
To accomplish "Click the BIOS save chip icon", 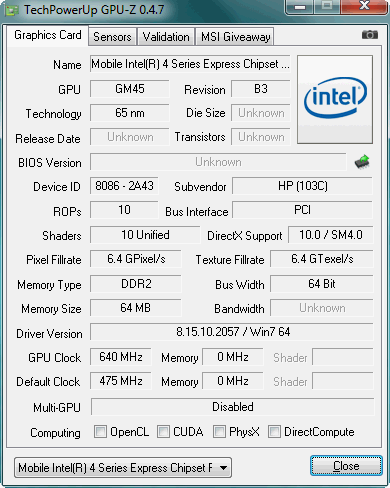I will [362, 162].
